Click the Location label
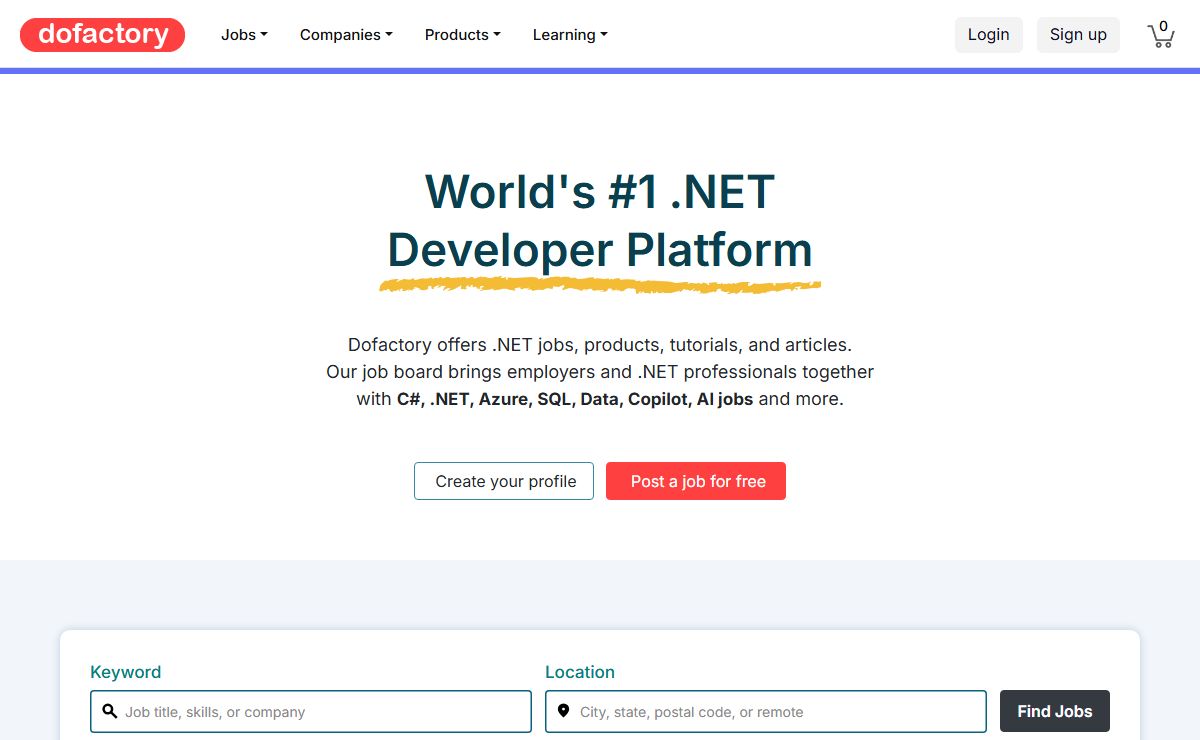The width and height of the screenshot is (1200, 740). click(x=580, y=672)
